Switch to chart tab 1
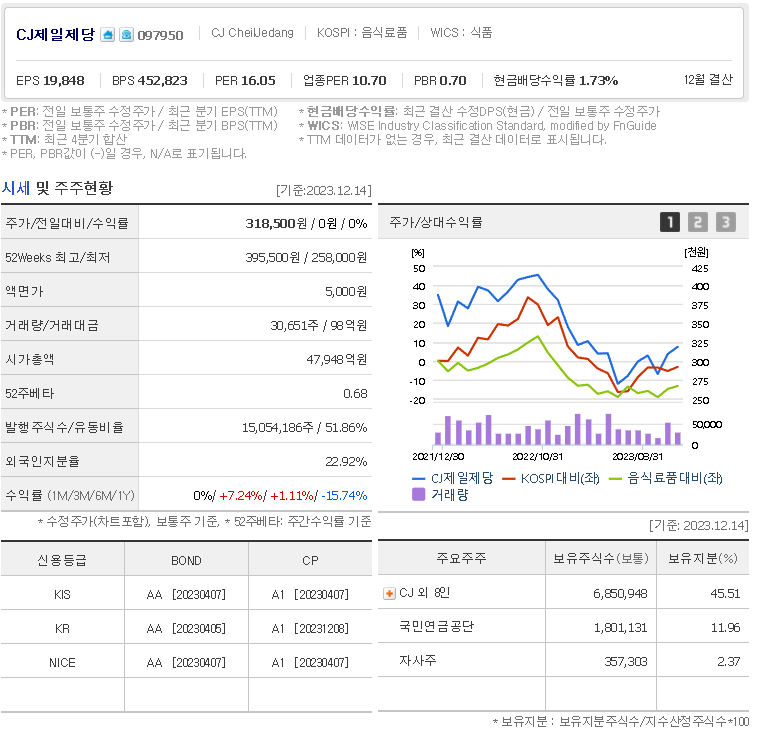The height and width of the screenshot is (733, 761). pos(670,222)
